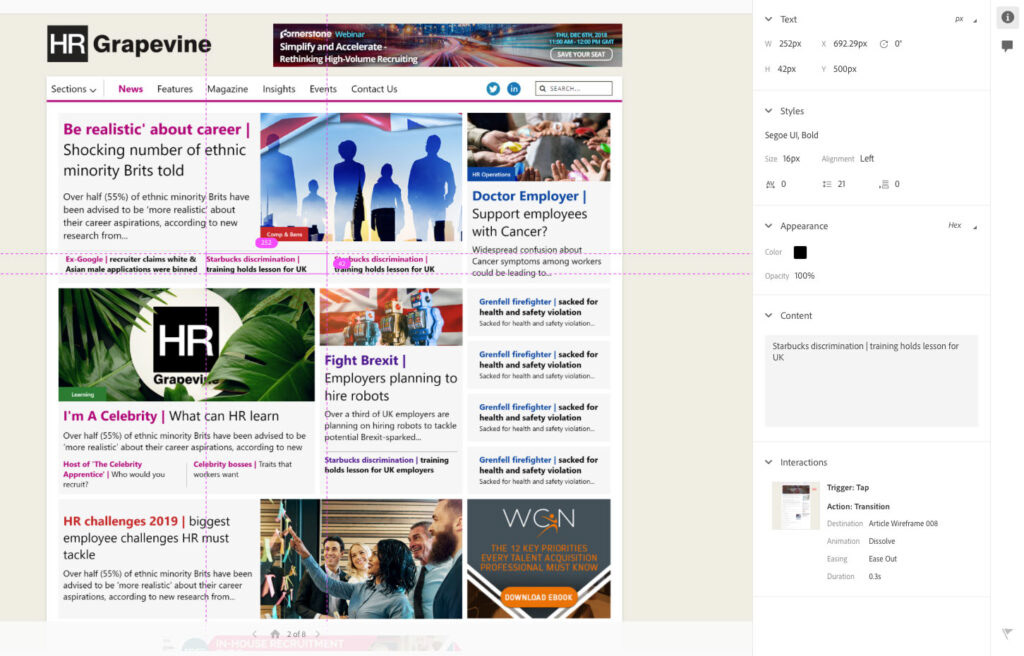The width and height of the screenshot is (1024, 656).
Task: Go to the next artboard arrow
Action: (317, 634)
